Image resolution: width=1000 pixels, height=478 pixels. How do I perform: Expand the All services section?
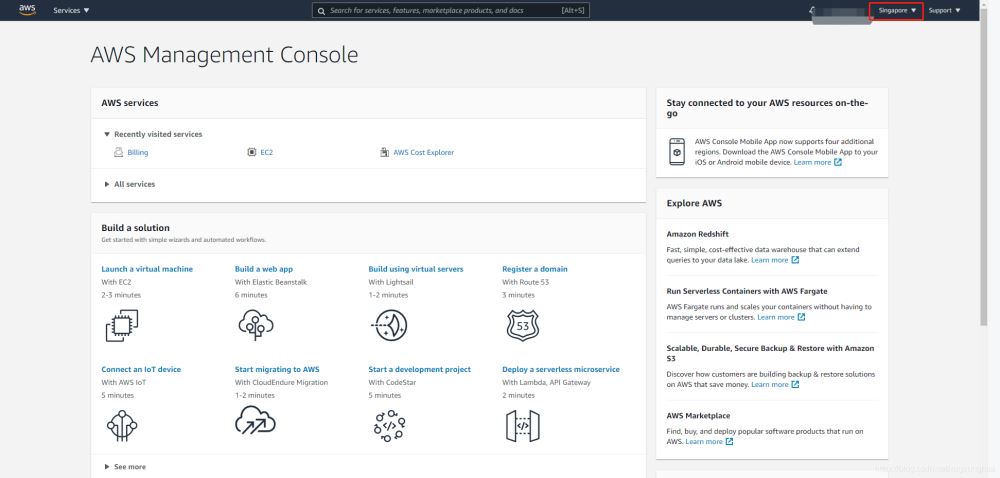pos(134,184)
